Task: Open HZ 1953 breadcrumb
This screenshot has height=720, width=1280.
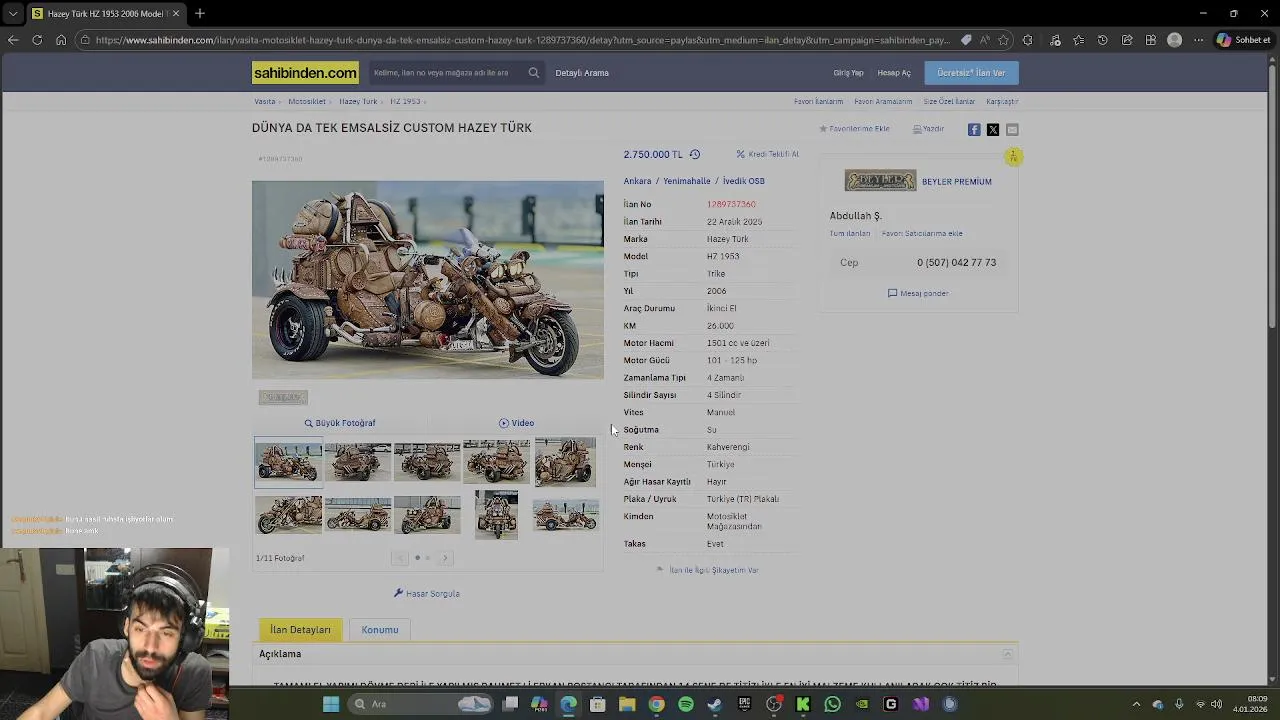Action: pos(405,101)
